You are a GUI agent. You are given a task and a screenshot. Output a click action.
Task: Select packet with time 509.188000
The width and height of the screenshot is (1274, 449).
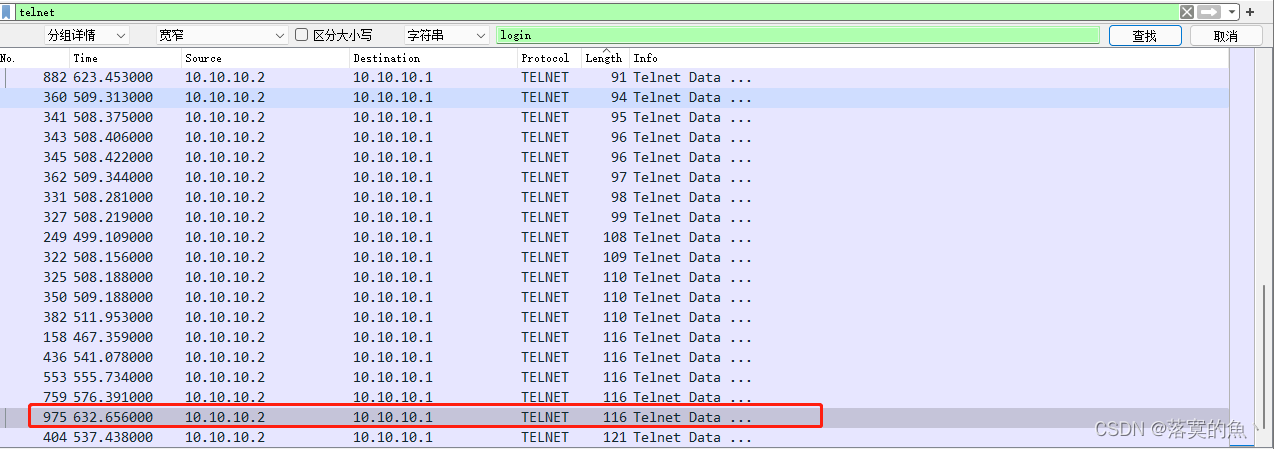[614, 297]
